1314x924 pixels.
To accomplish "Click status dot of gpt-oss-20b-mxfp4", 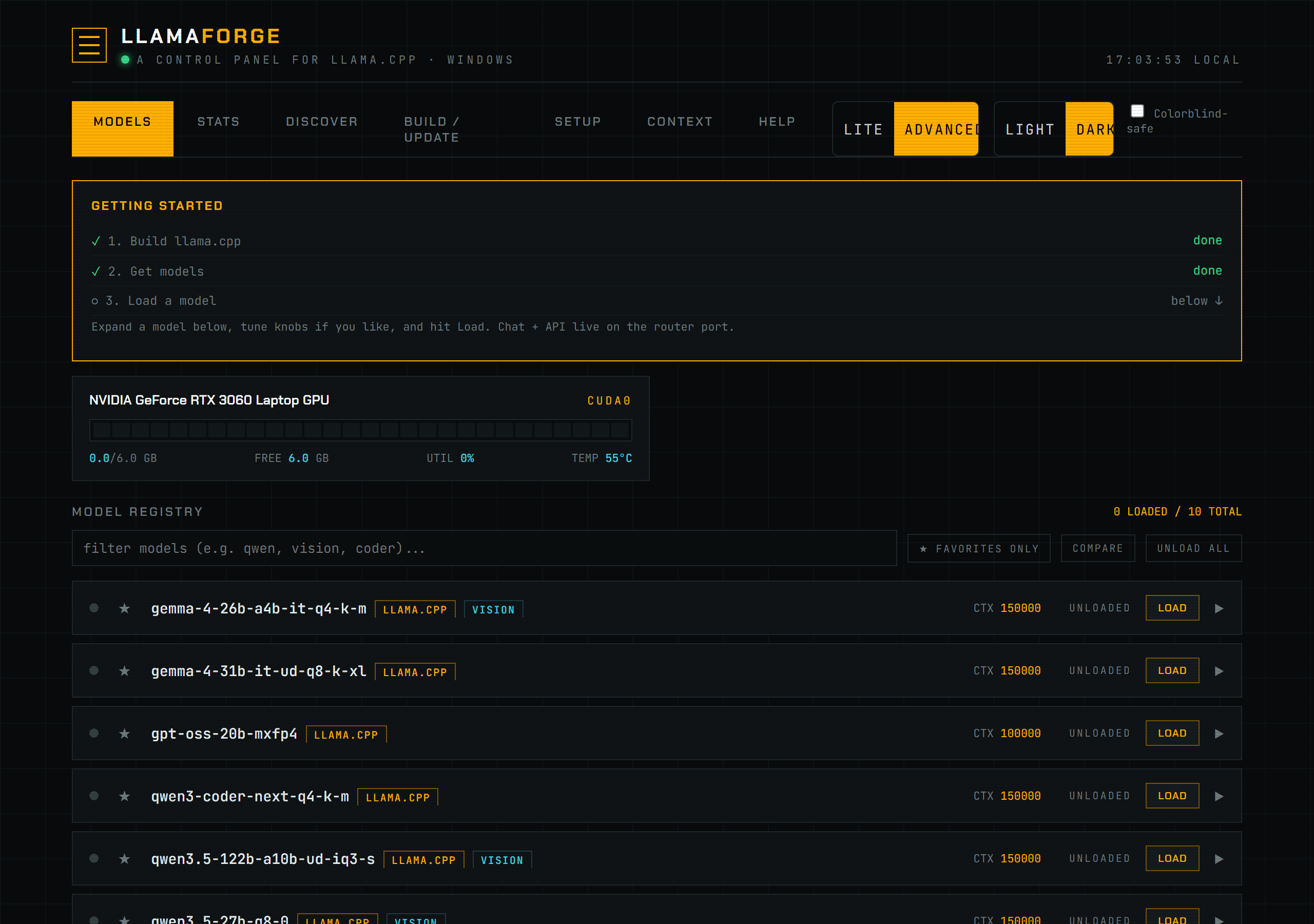I will coord(94,734).
